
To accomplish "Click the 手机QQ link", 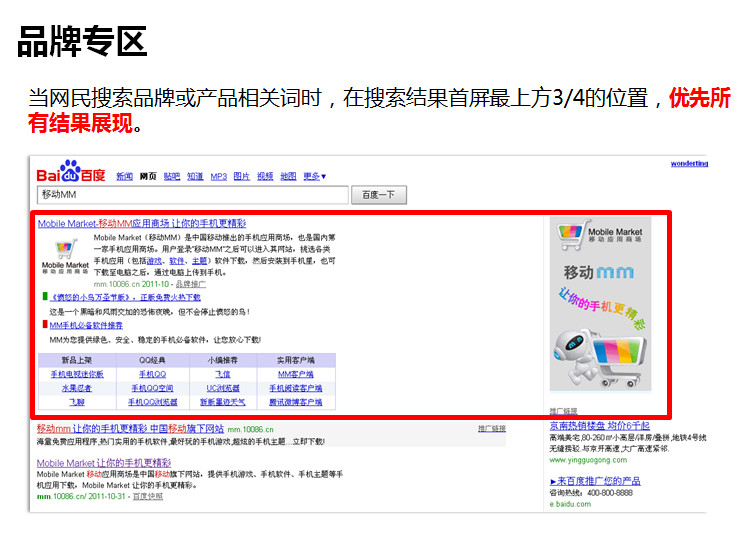I will (x=153, y=374).
